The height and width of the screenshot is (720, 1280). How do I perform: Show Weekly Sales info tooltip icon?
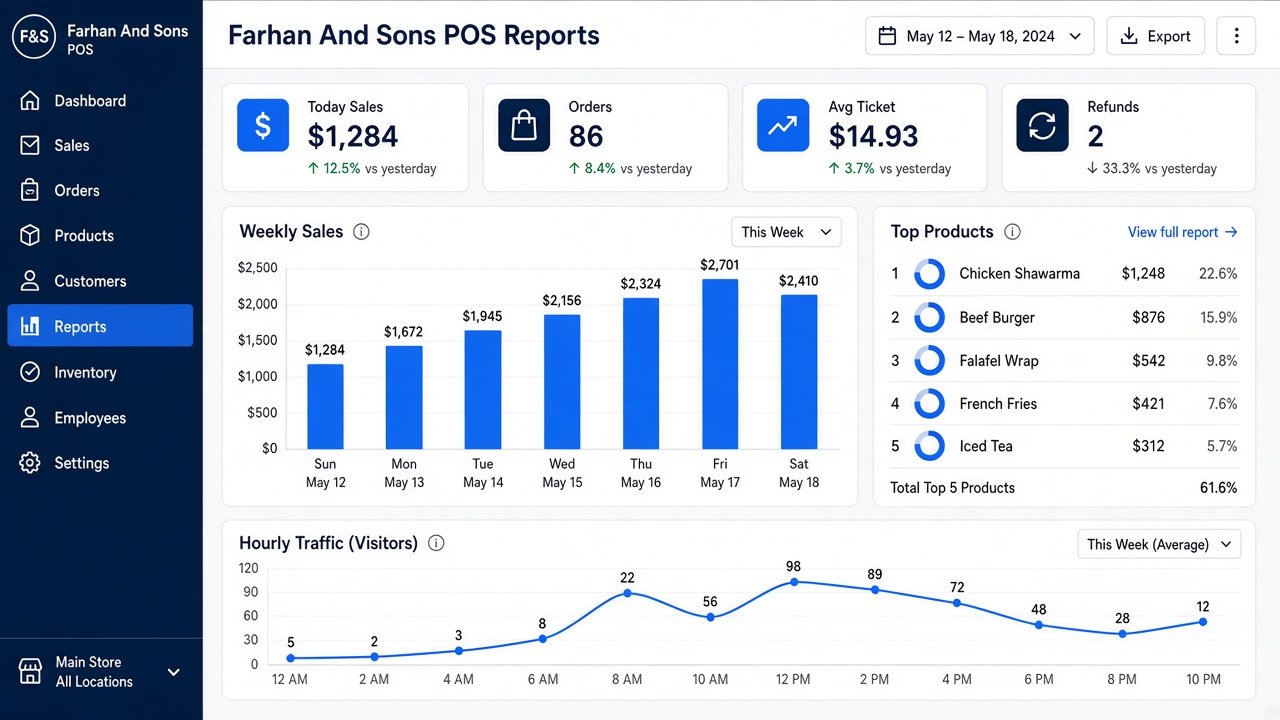(362, 232)
